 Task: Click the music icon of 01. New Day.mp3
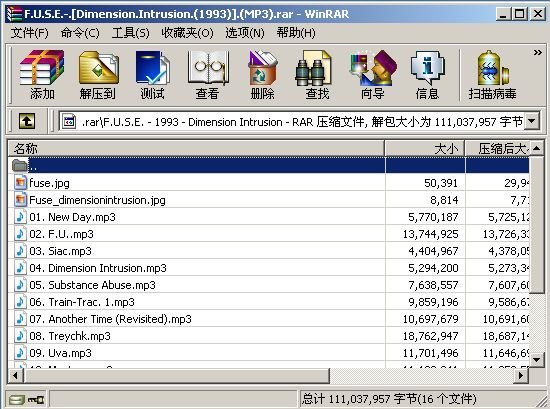[20, 216]
